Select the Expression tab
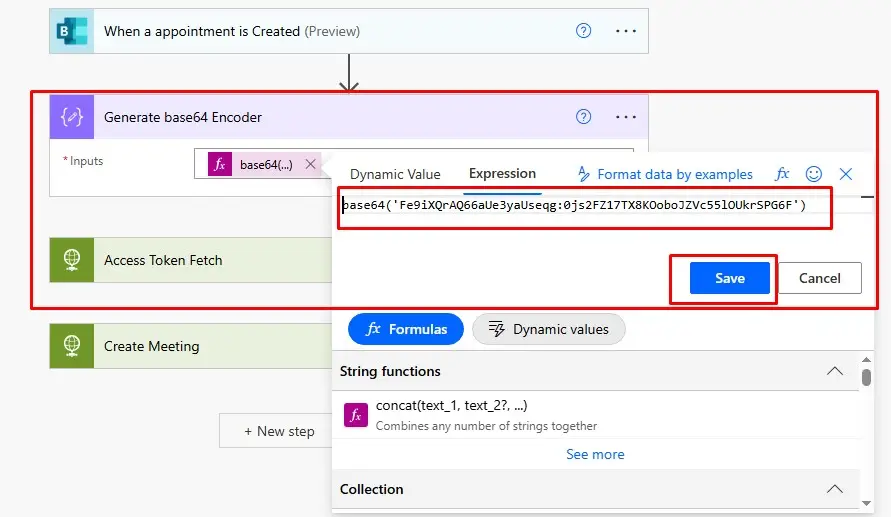The image size is (891, 517). pyautogui.click(x=502, y=173)
